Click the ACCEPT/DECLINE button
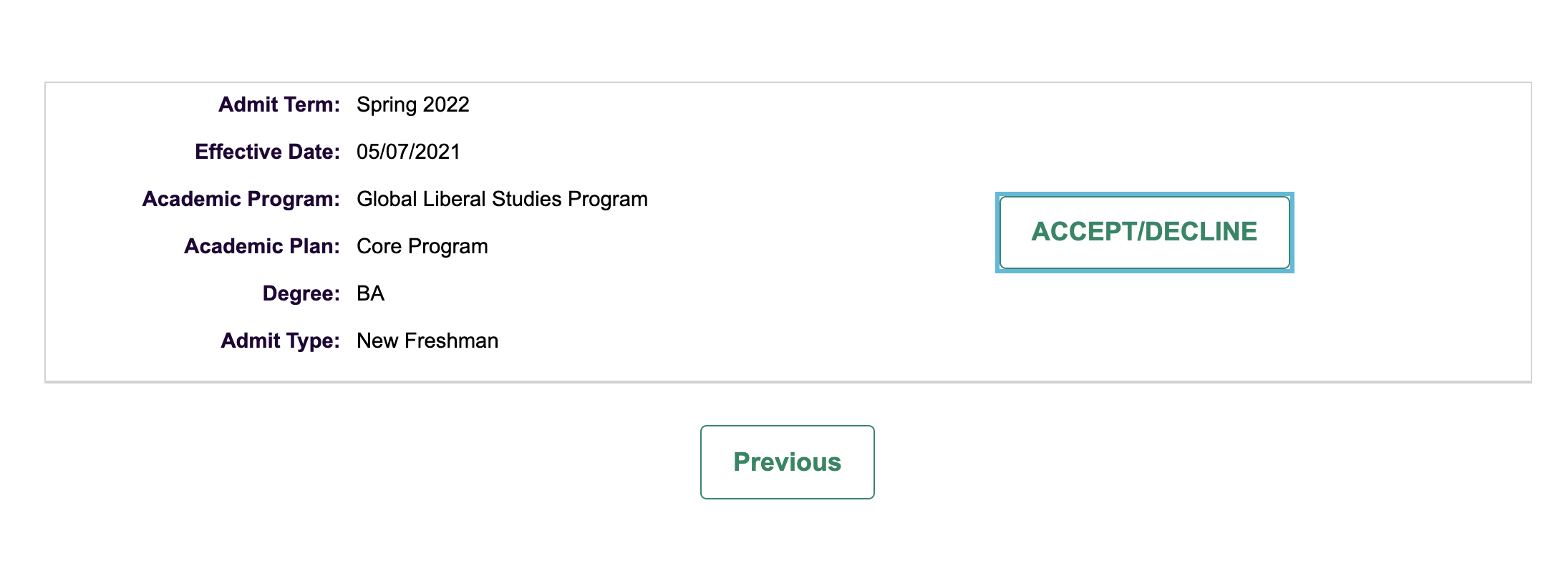 coord(1144,232)
